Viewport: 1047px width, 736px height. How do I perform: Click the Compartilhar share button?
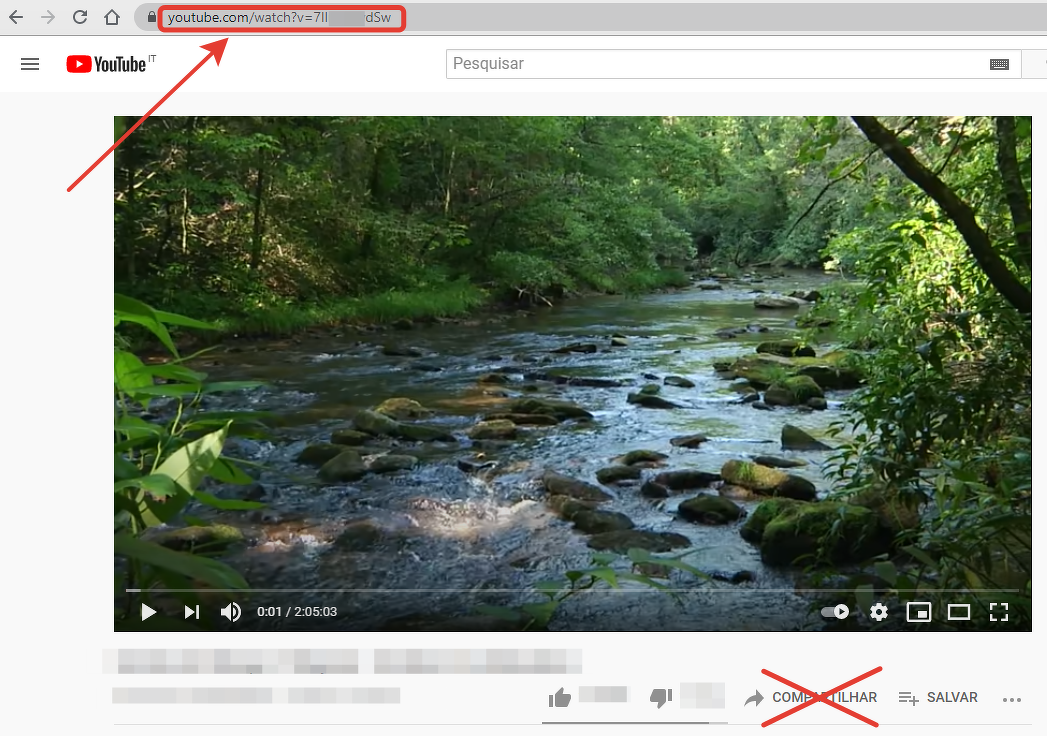811,698
